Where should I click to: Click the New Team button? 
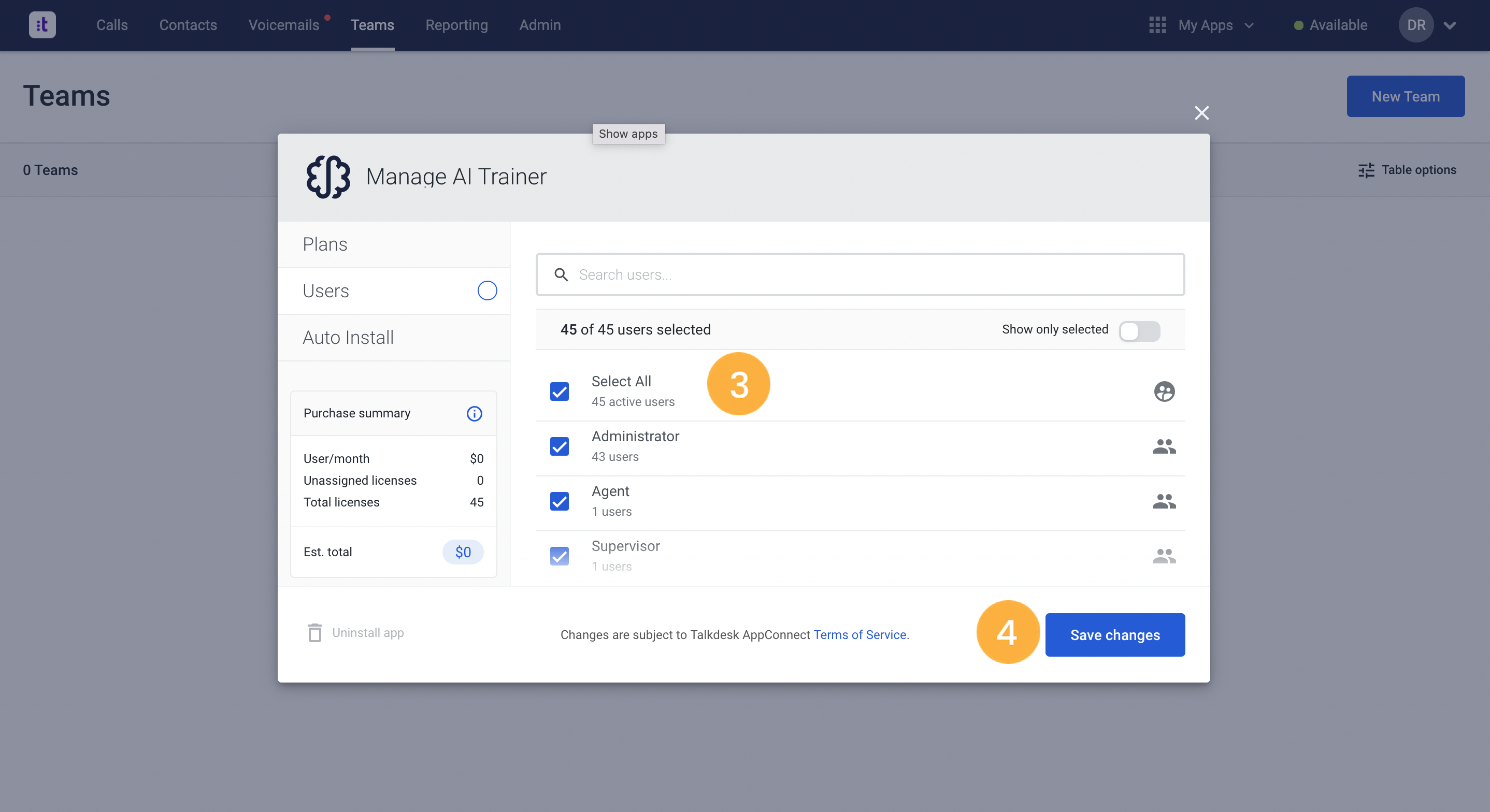[1406, 97]
